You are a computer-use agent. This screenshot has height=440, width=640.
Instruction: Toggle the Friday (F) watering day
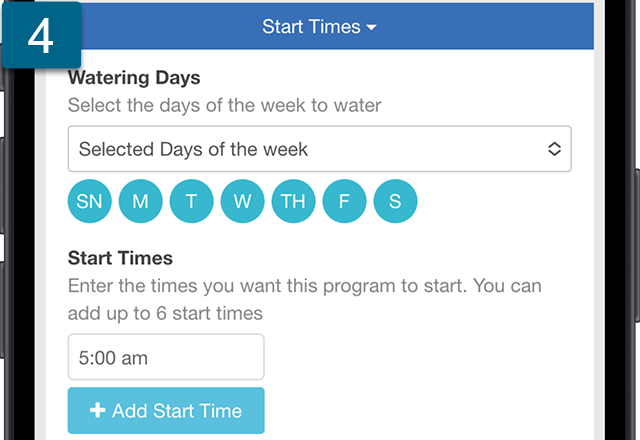[x=344, y=201]
